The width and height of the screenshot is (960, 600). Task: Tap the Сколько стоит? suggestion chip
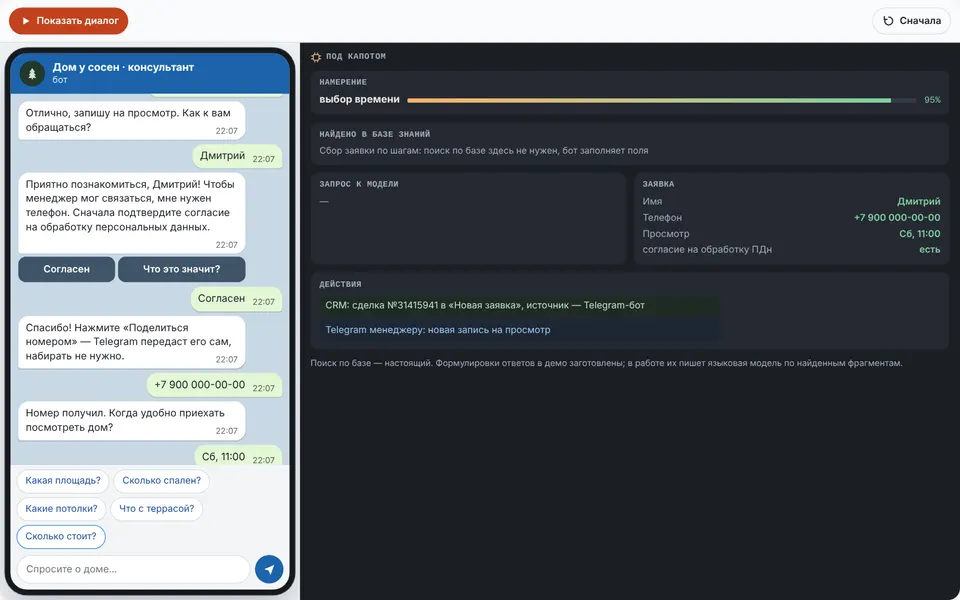tap(61, 536)
